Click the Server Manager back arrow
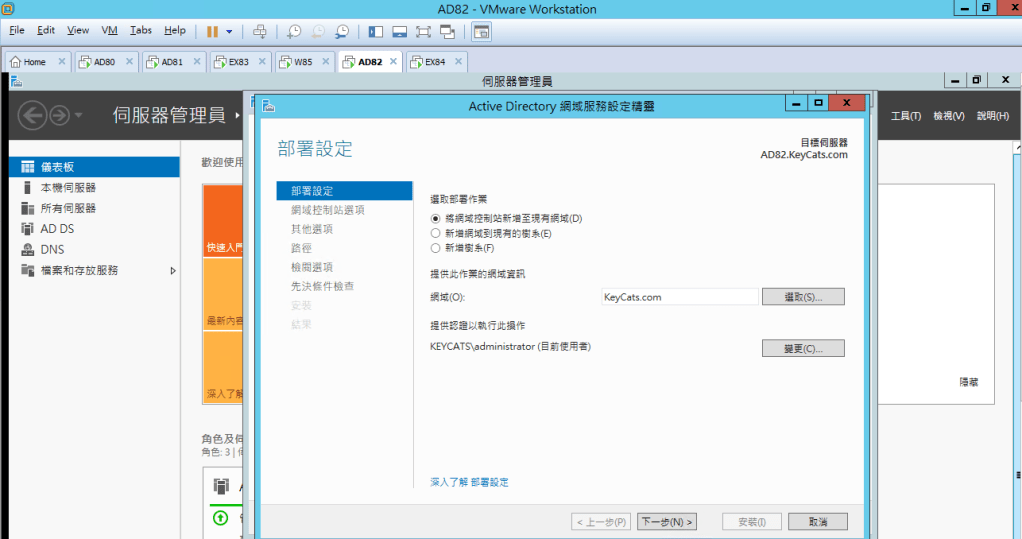 point(32,116)
